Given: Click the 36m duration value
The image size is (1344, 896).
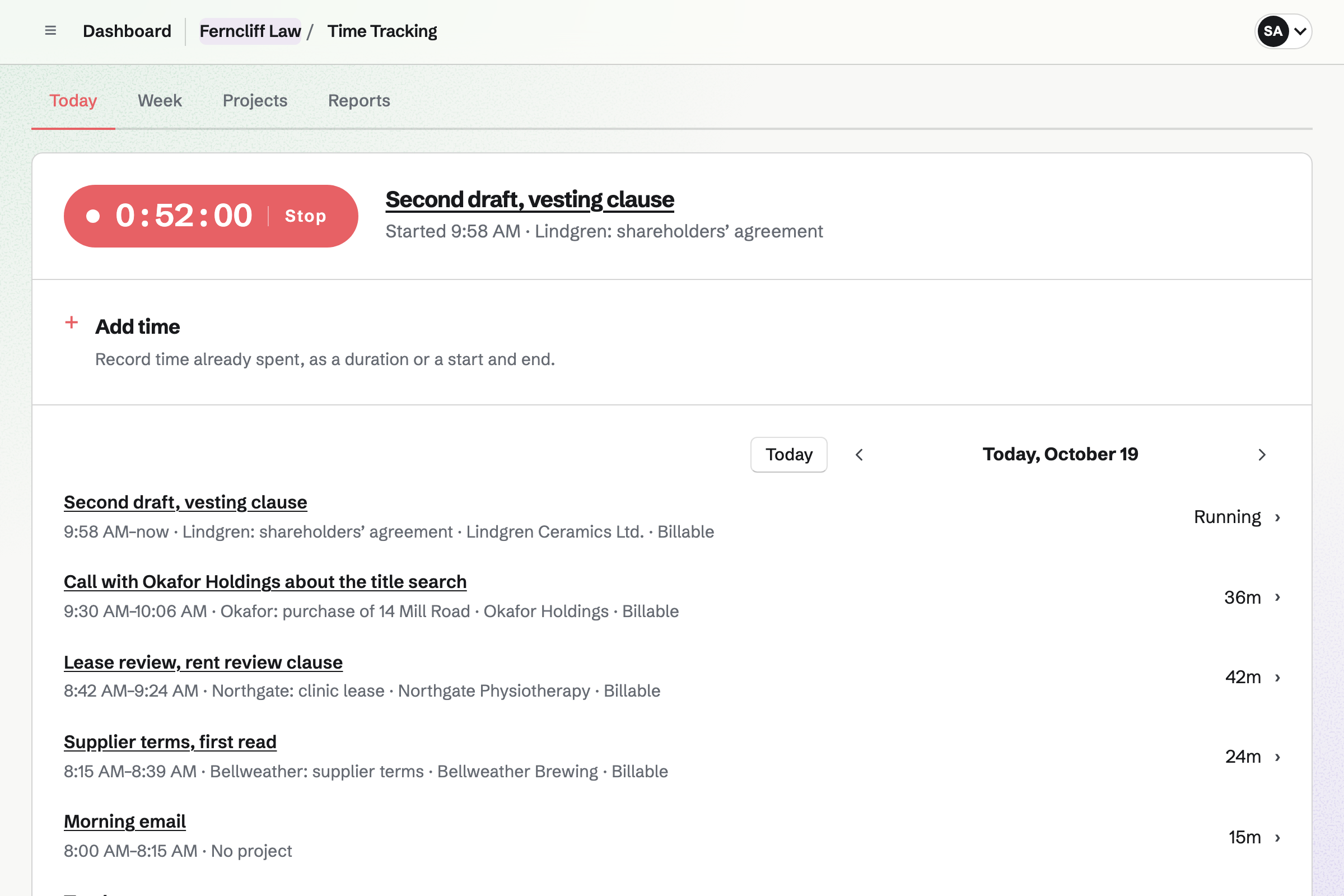Looking at the screenshot, I should (x=1242, y=598).
